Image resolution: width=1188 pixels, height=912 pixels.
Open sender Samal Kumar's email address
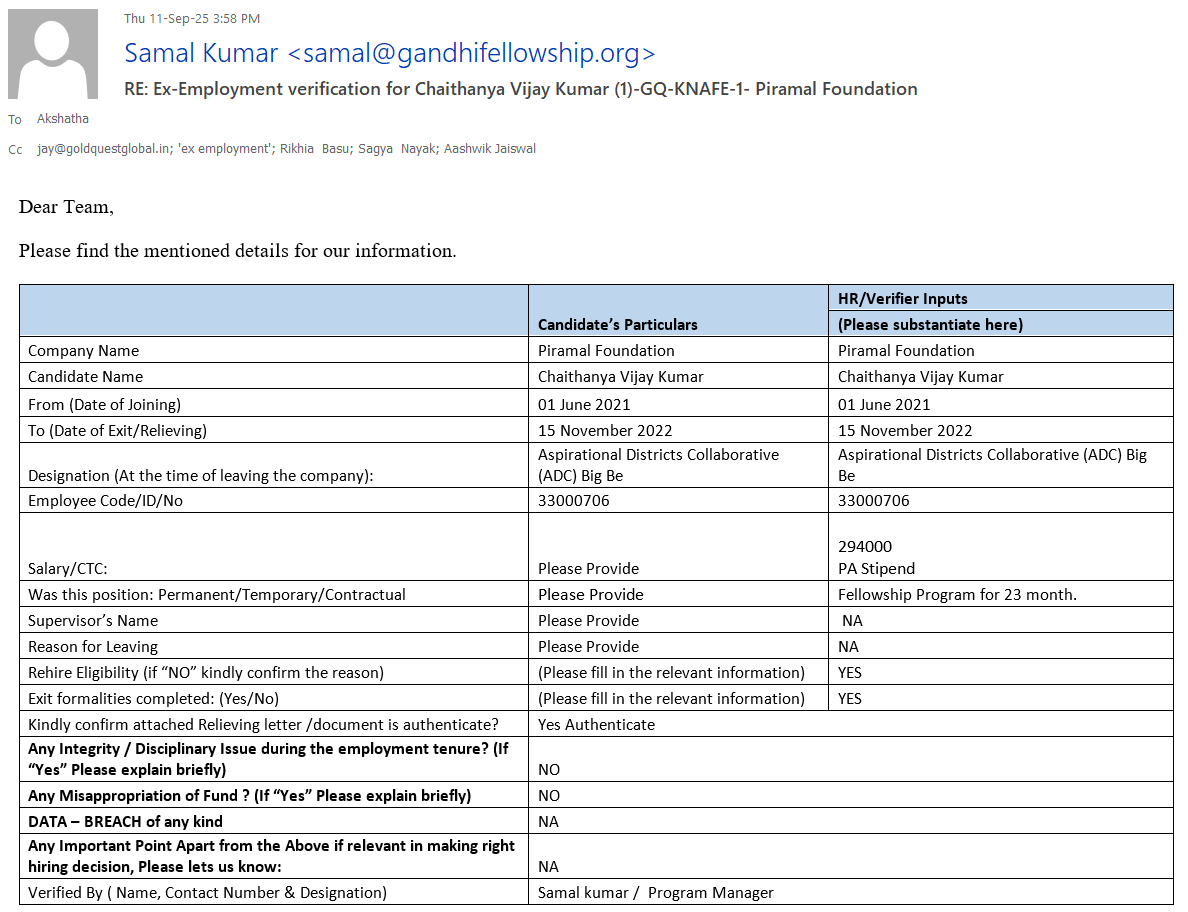pyautogui.click(x=389, y=53)
